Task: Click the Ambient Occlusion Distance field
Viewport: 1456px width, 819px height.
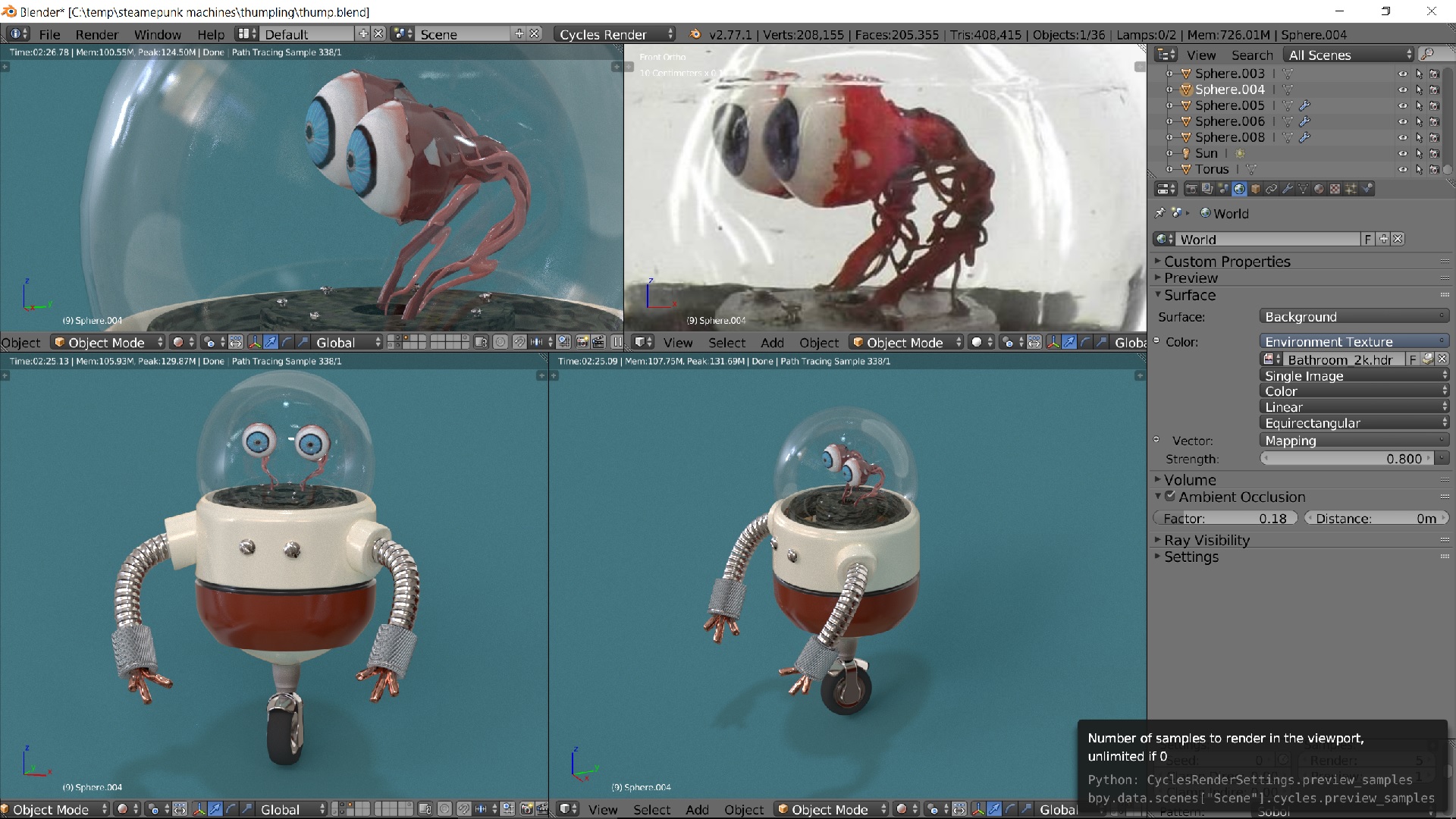Action: tap(1376, 518)
